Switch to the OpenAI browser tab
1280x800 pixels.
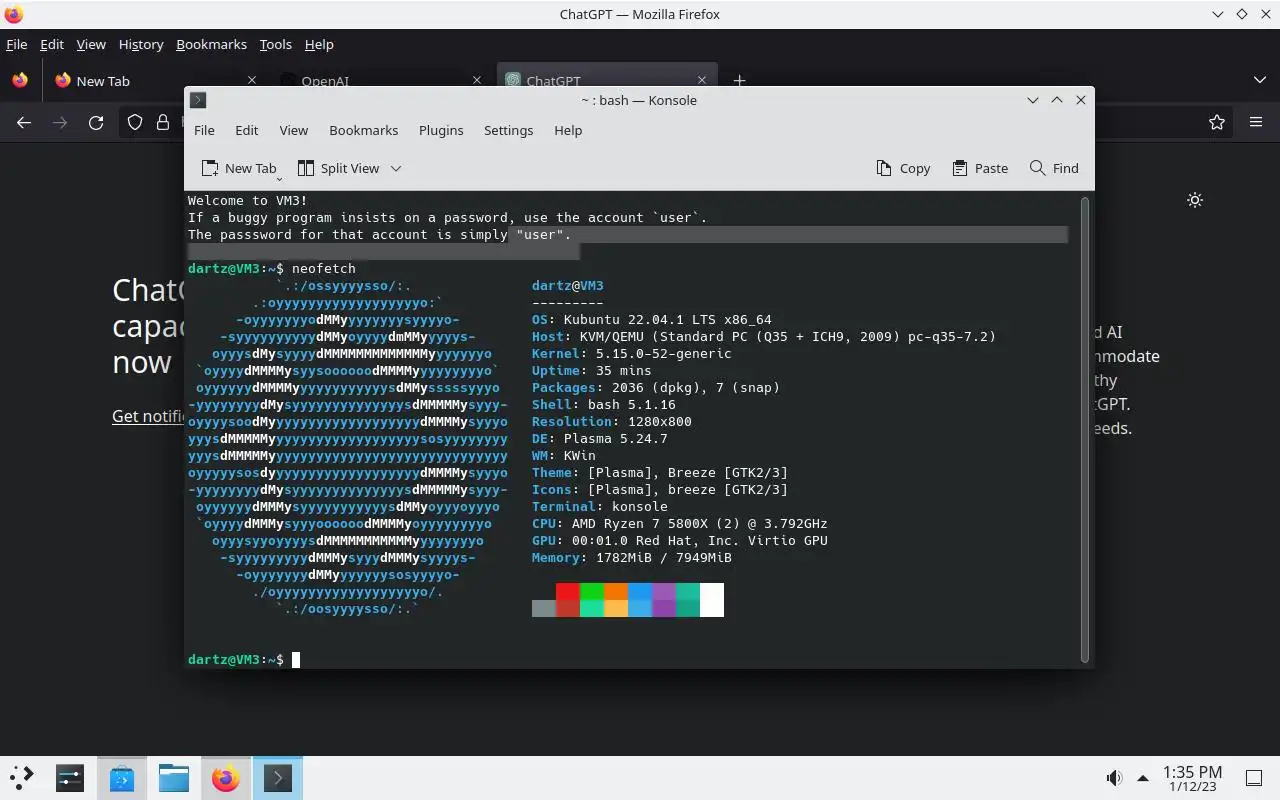pos(380,80)
